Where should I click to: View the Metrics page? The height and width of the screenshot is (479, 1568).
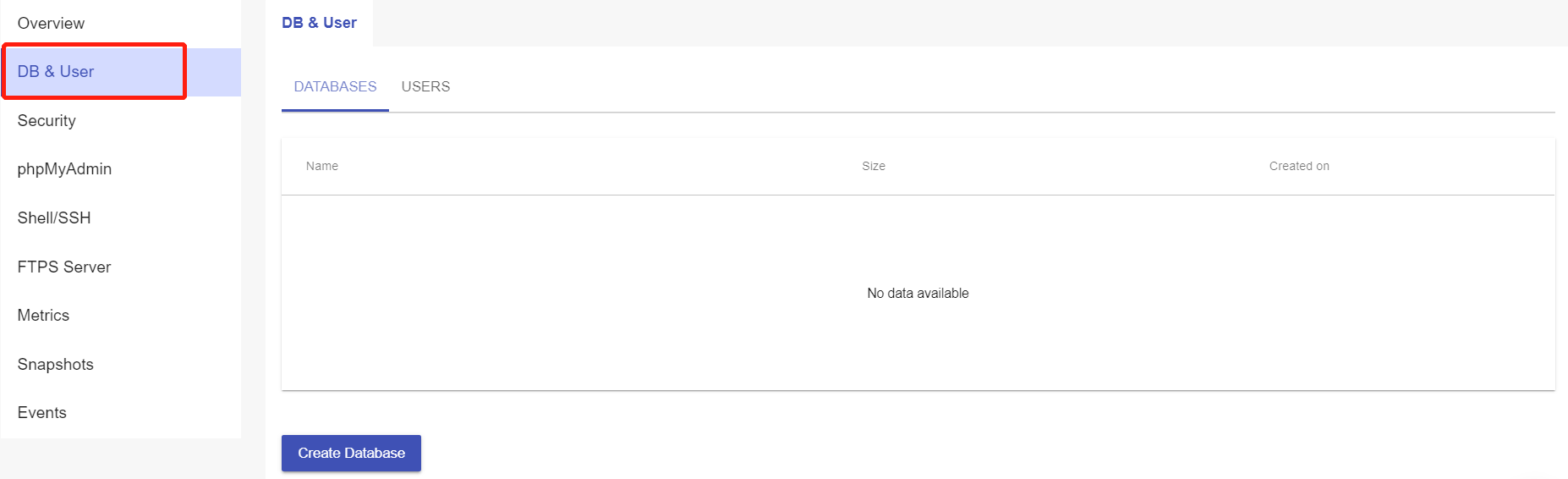[x=43, y=316]
